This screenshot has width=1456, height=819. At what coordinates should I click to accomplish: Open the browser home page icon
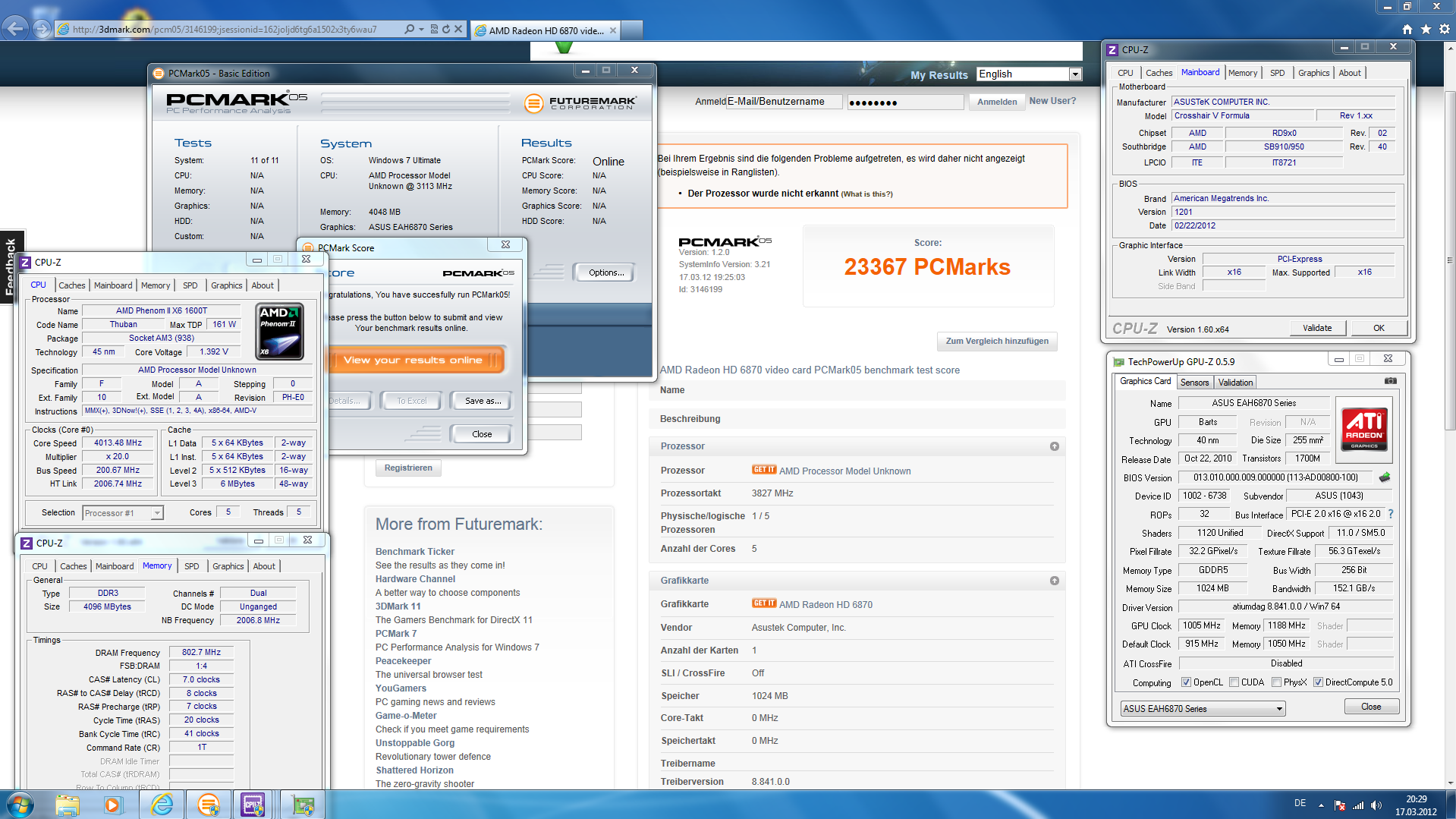pyautogui.click(x=1407, y=29)
